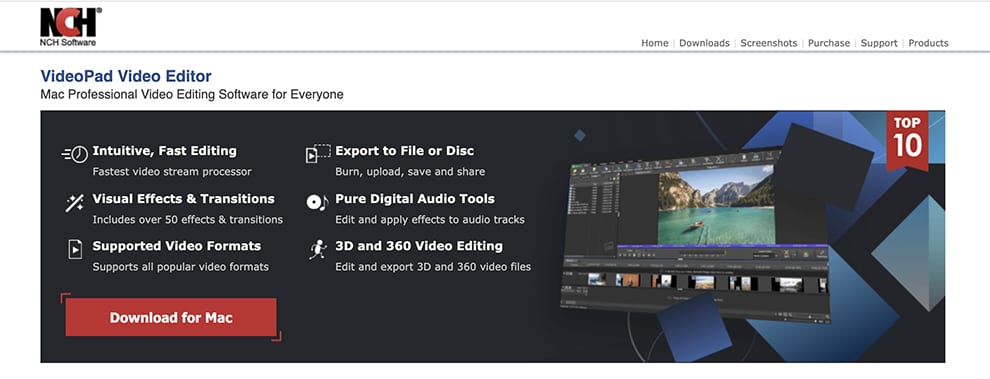Click 'Fastest video stream processor' text
The image size is (990, 379).
coord(172,172)
